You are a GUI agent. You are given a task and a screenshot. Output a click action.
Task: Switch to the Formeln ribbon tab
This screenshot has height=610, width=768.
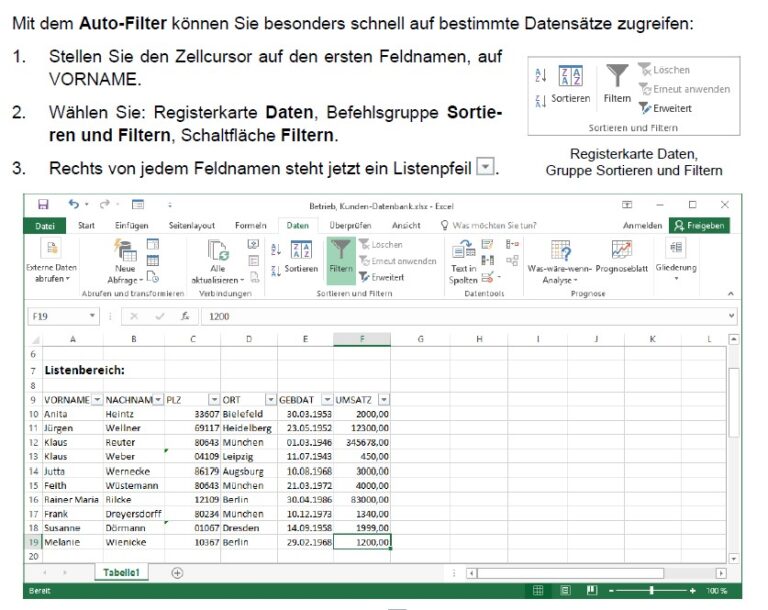[x=250, y=225]
